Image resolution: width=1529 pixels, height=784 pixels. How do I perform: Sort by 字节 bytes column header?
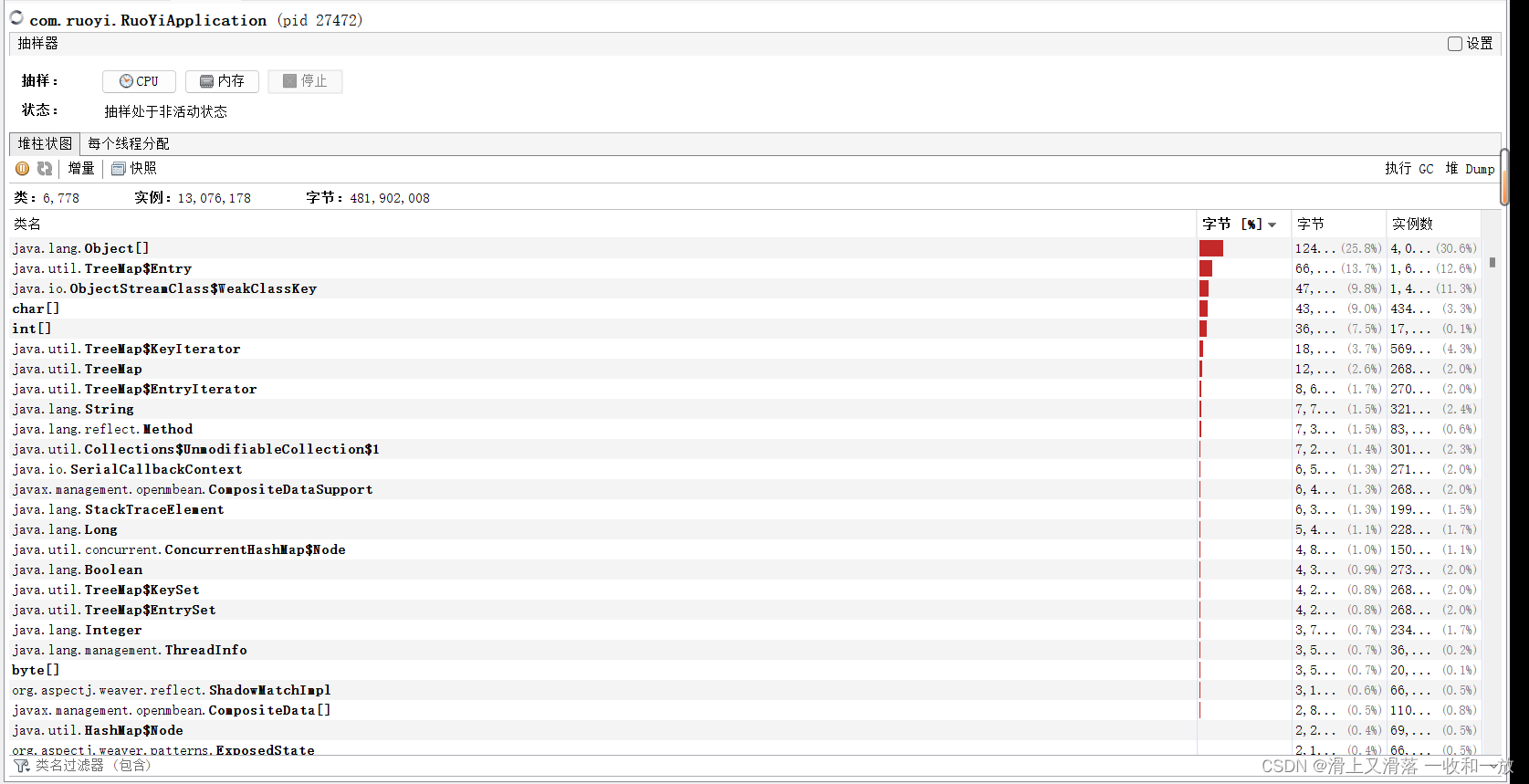(x=1339, y=224)
